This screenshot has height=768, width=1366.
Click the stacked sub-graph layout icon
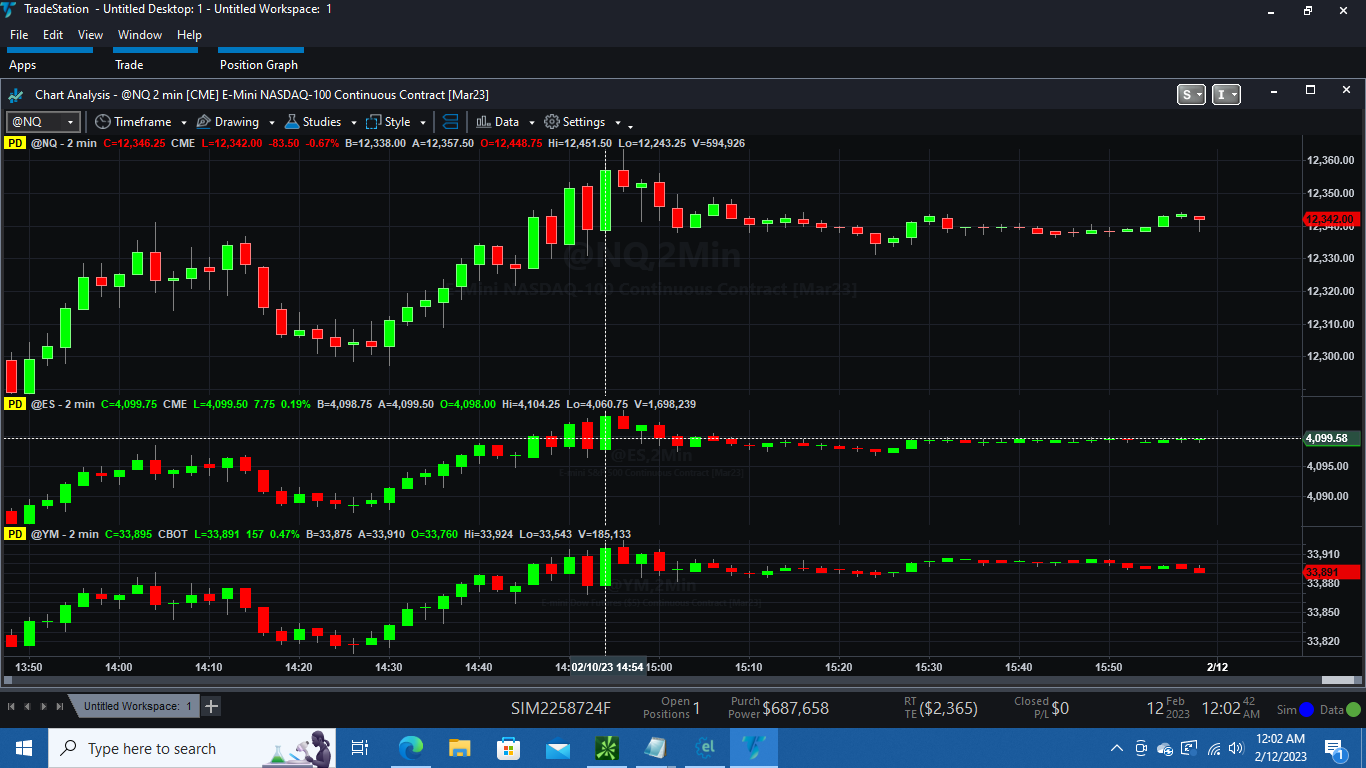[x=450, y=122]
